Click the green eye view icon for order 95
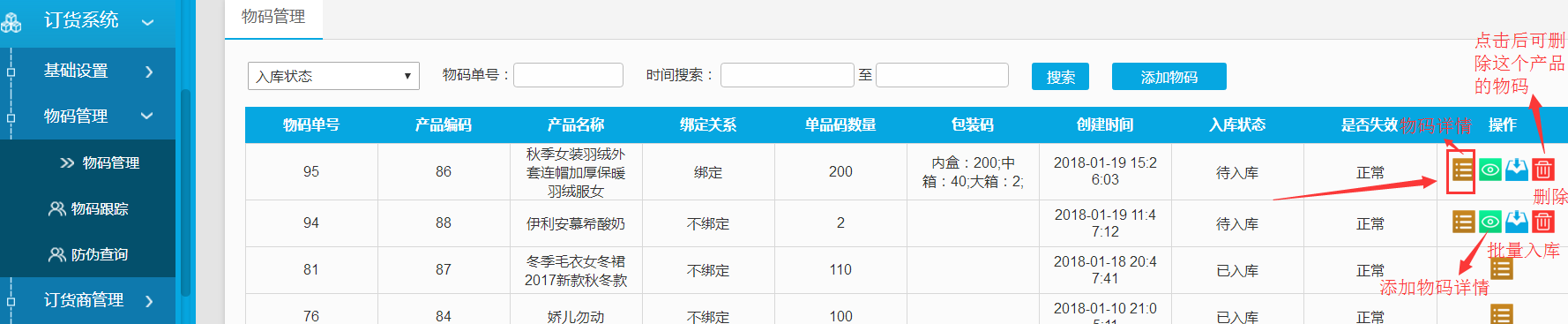 [x=1490, y=170]
